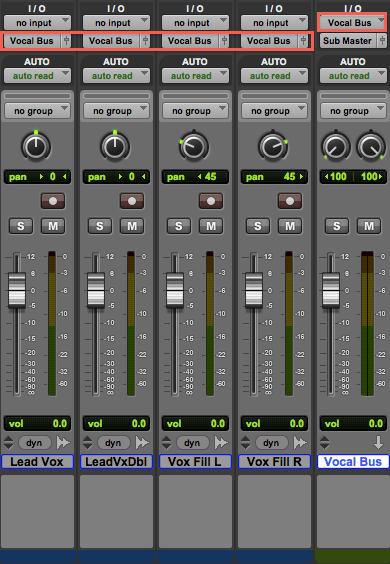Mute the Vocal Bus aux track
Image resolution: width=390 pixels, height=564 pixels.
click(369, 226)
